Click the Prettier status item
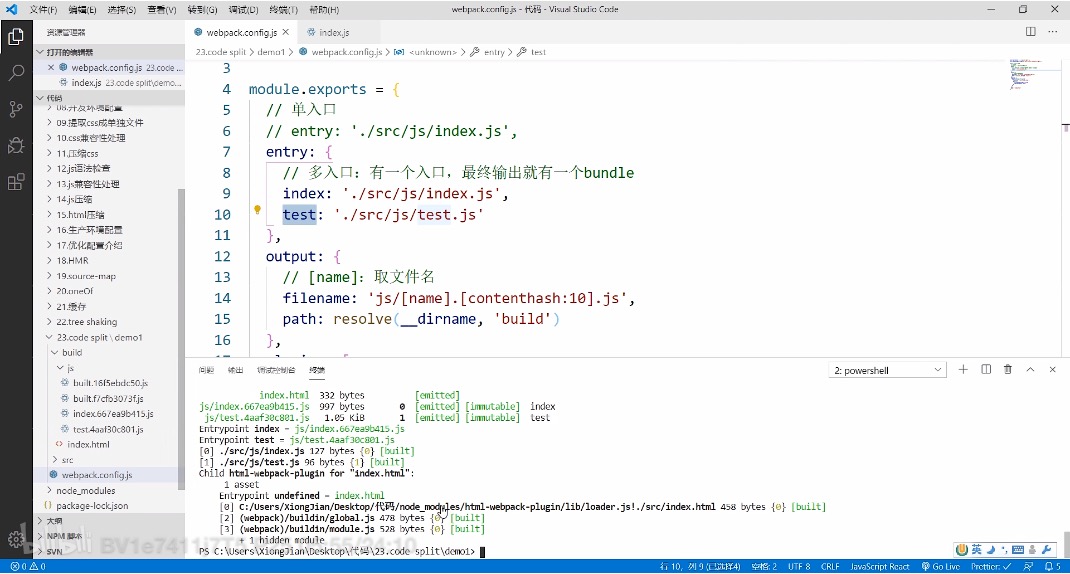 (x=991, y=566)
